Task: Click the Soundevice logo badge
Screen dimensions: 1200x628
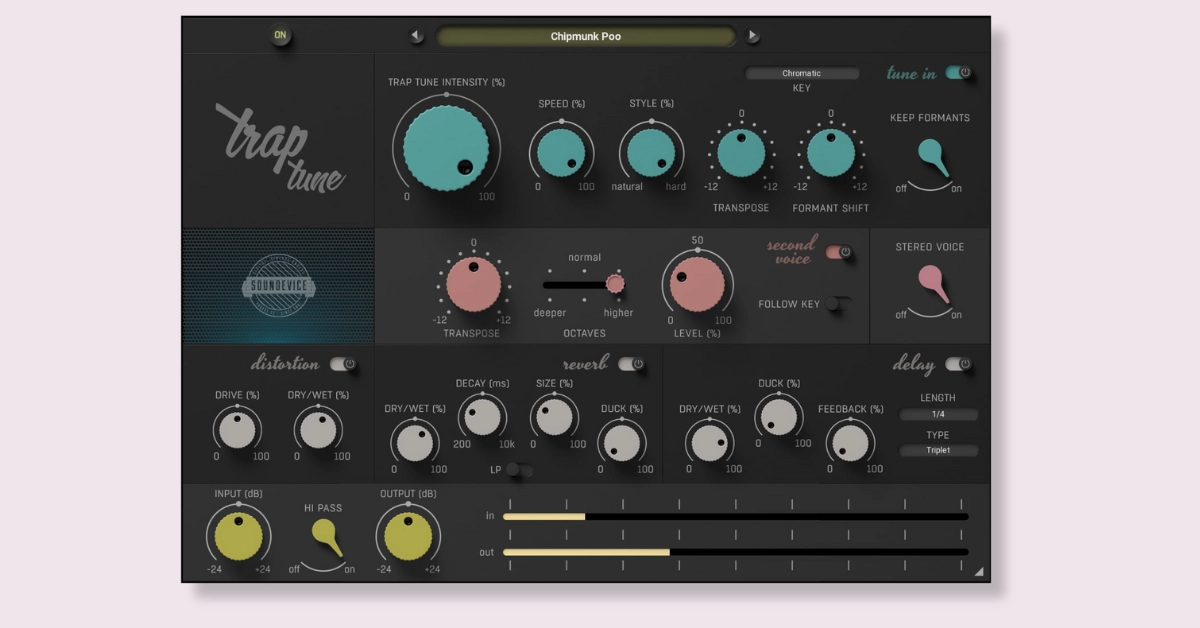Action: tap(279, 286)
